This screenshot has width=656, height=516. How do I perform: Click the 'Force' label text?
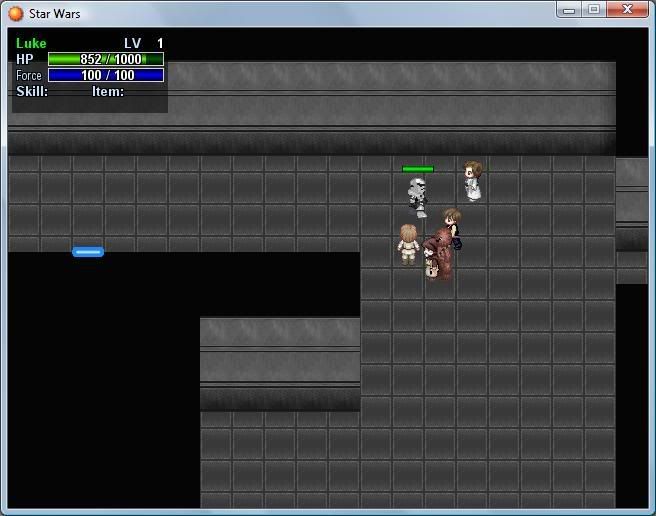(x=28, y=75)
